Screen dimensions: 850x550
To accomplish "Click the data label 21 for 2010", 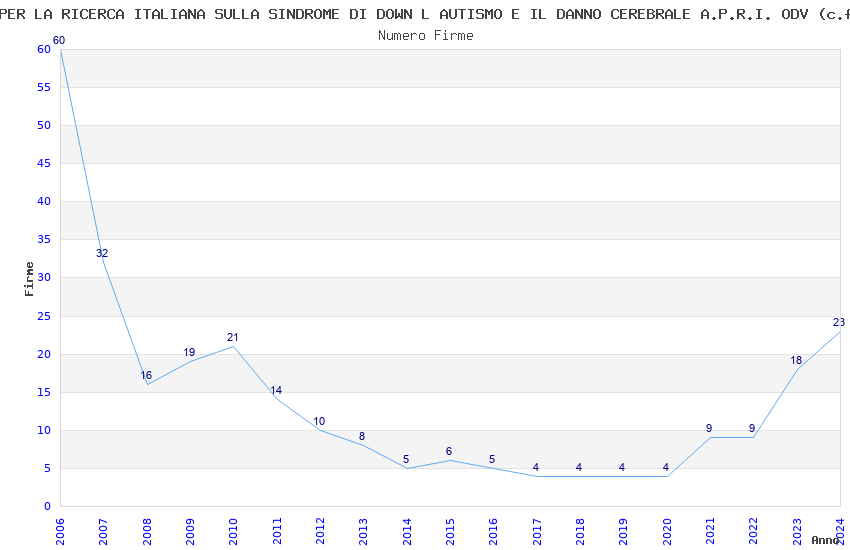I will coord(233,337).
